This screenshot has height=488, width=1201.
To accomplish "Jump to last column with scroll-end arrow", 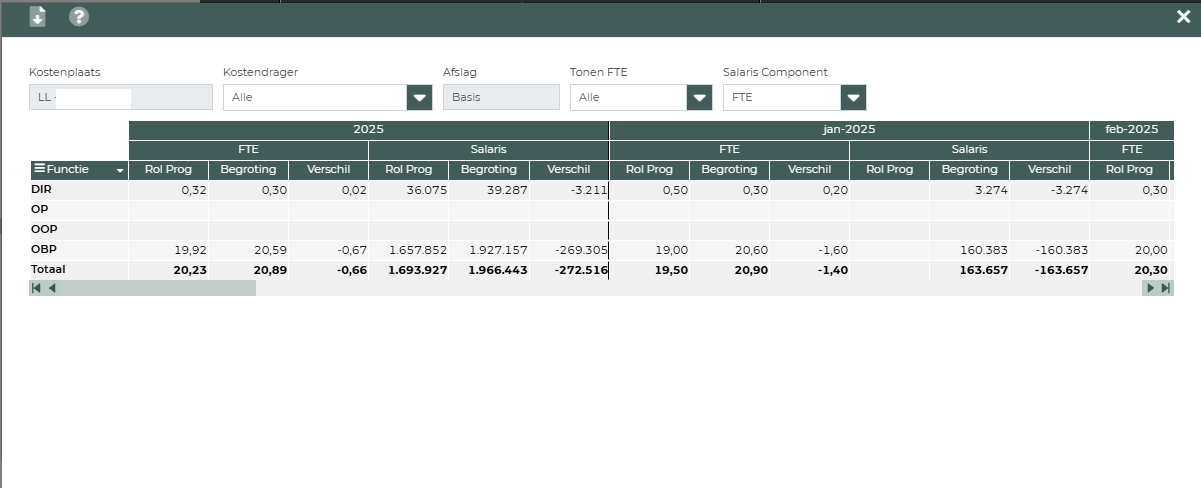I will pyautogui.click(x=1165, y=288).
